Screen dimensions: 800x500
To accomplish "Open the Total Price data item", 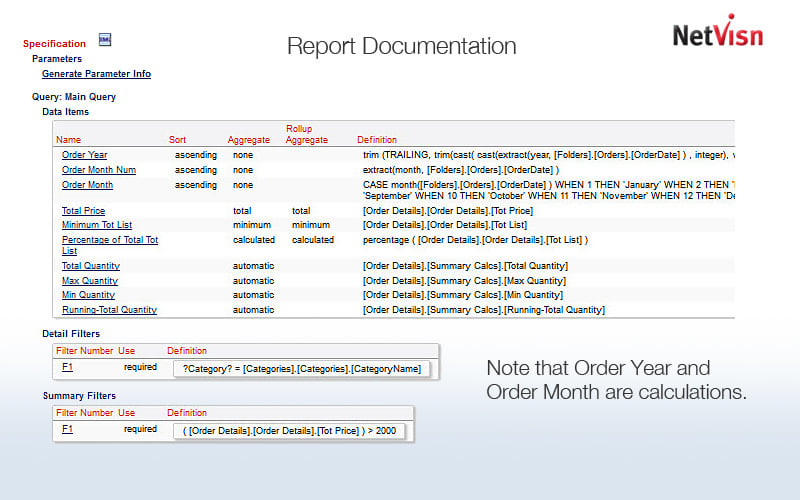I will point(83,211).
